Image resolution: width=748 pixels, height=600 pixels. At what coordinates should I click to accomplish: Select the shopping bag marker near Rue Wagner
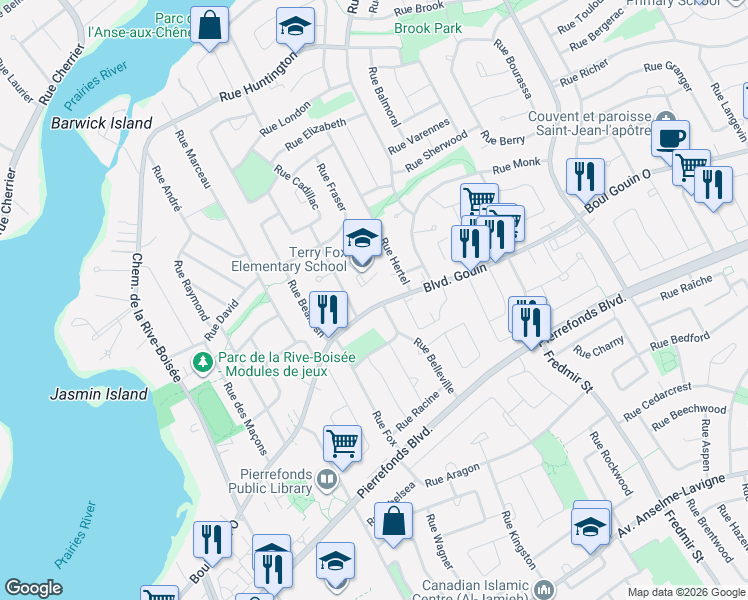[393, 522]
